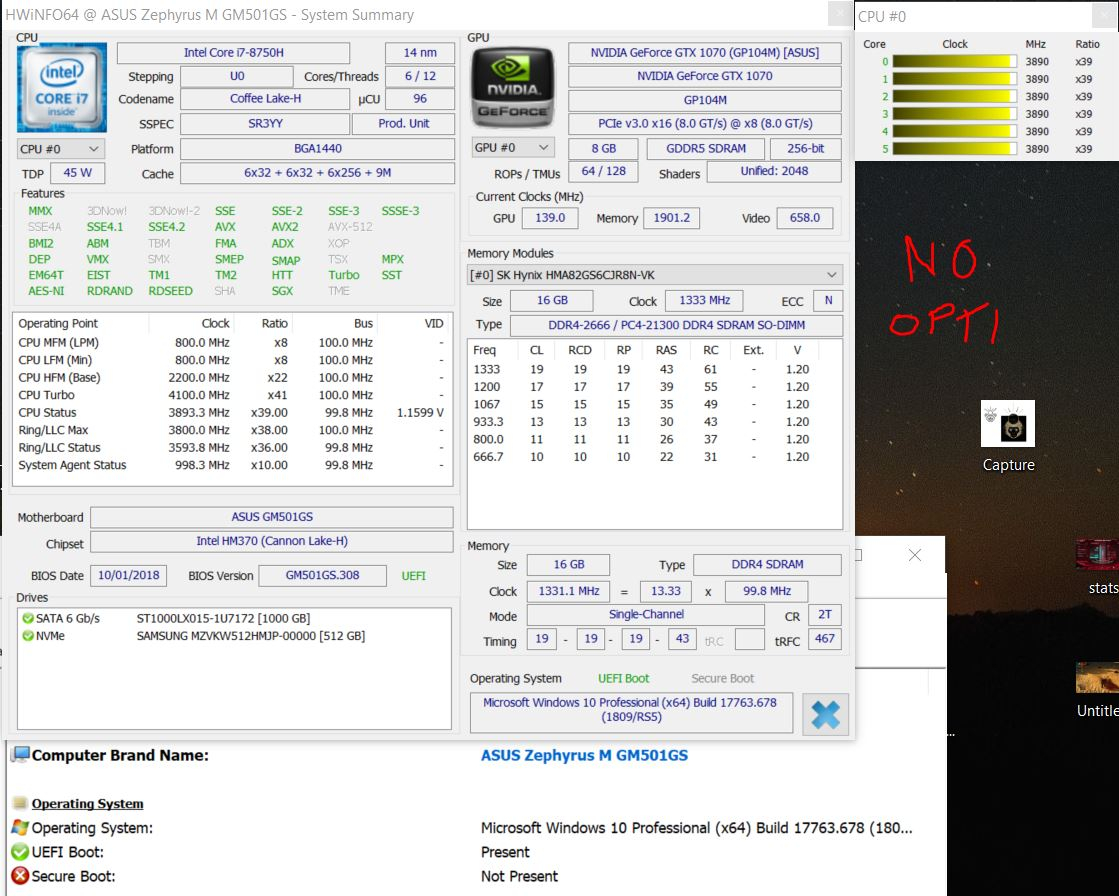Click the computer icon beside Computer Brand Name
This screenshot has height=896, width=1119.
coord(21,755)
